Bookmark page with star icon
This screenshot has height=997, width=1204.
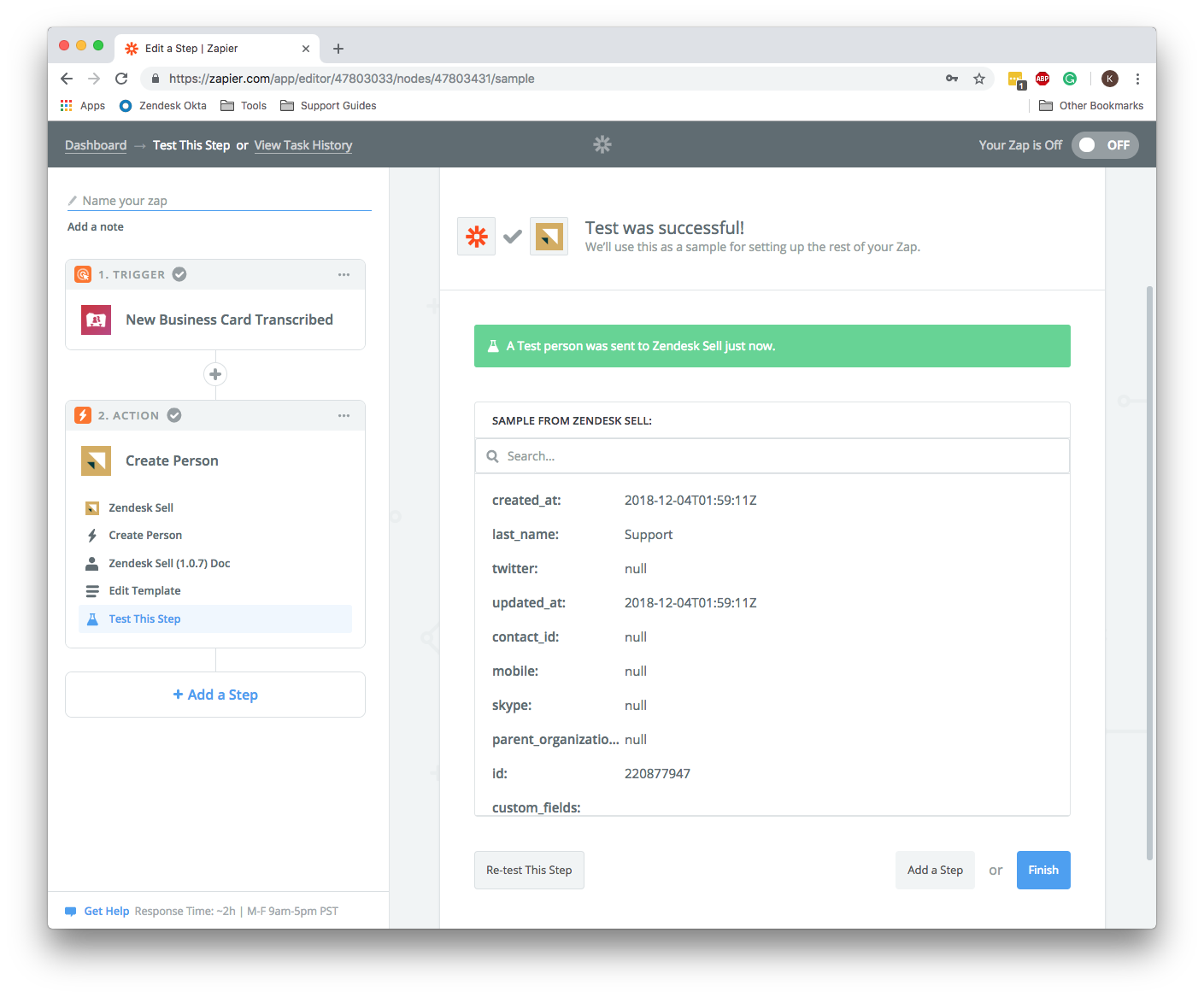[979, 79]
